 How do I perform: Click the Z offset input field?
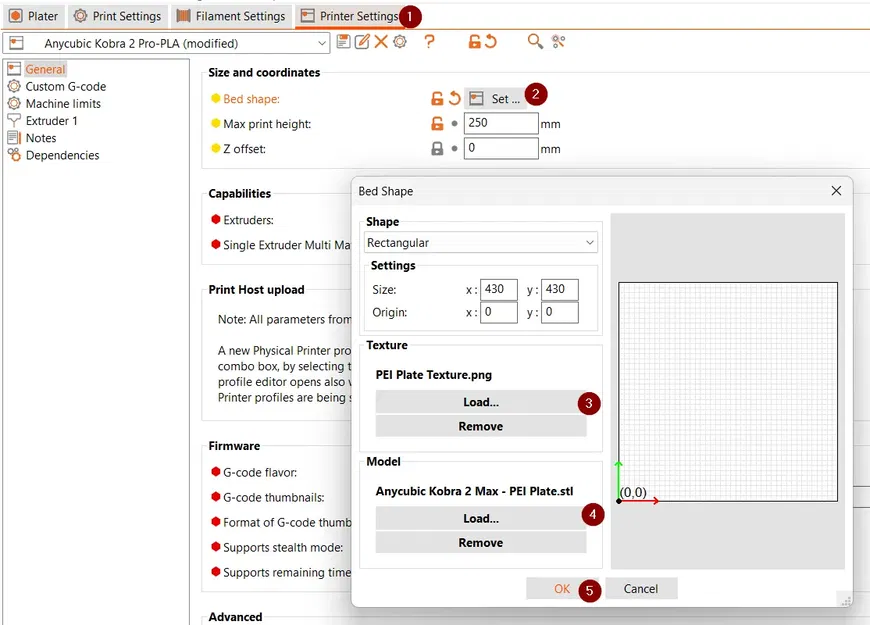coord(501,148)
